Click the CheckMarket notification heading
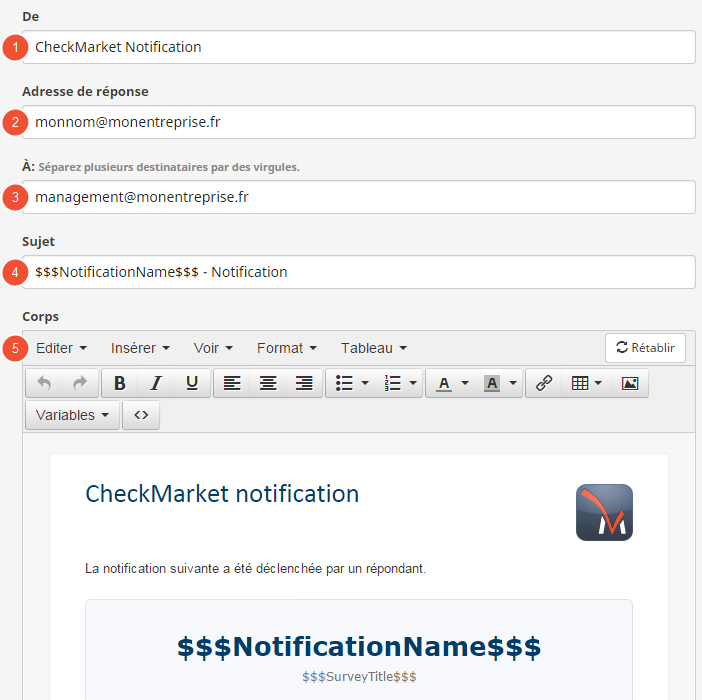 tap(222, 494)
